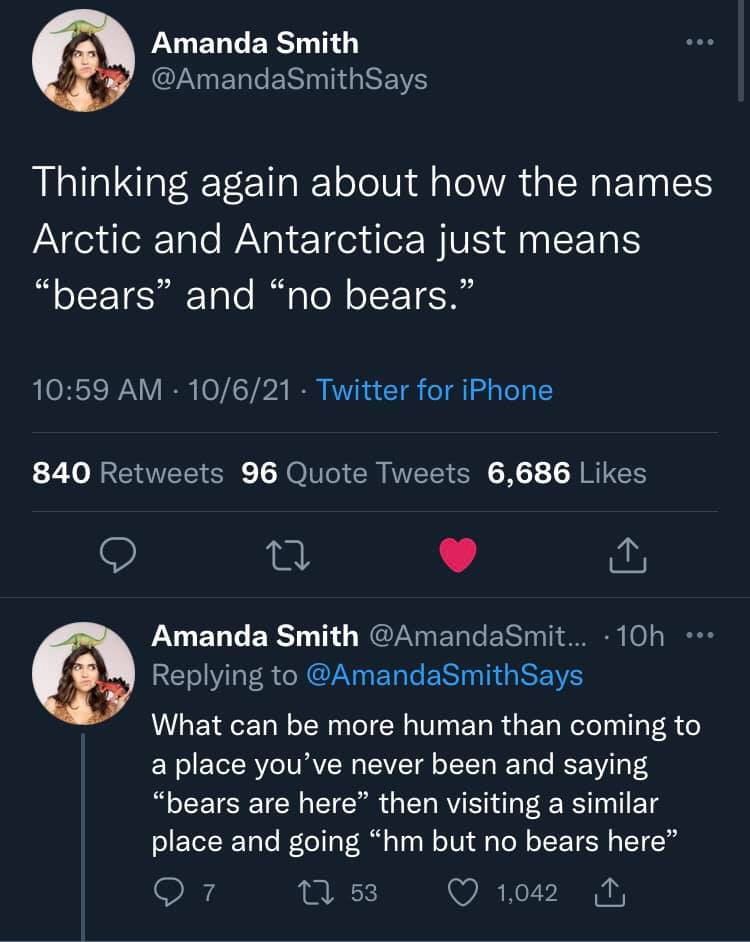The width and height of the screenshot is (750, 942).
Task: Click @AmandaSmithSays in Replying to line
Action: (x=444, y=675)
